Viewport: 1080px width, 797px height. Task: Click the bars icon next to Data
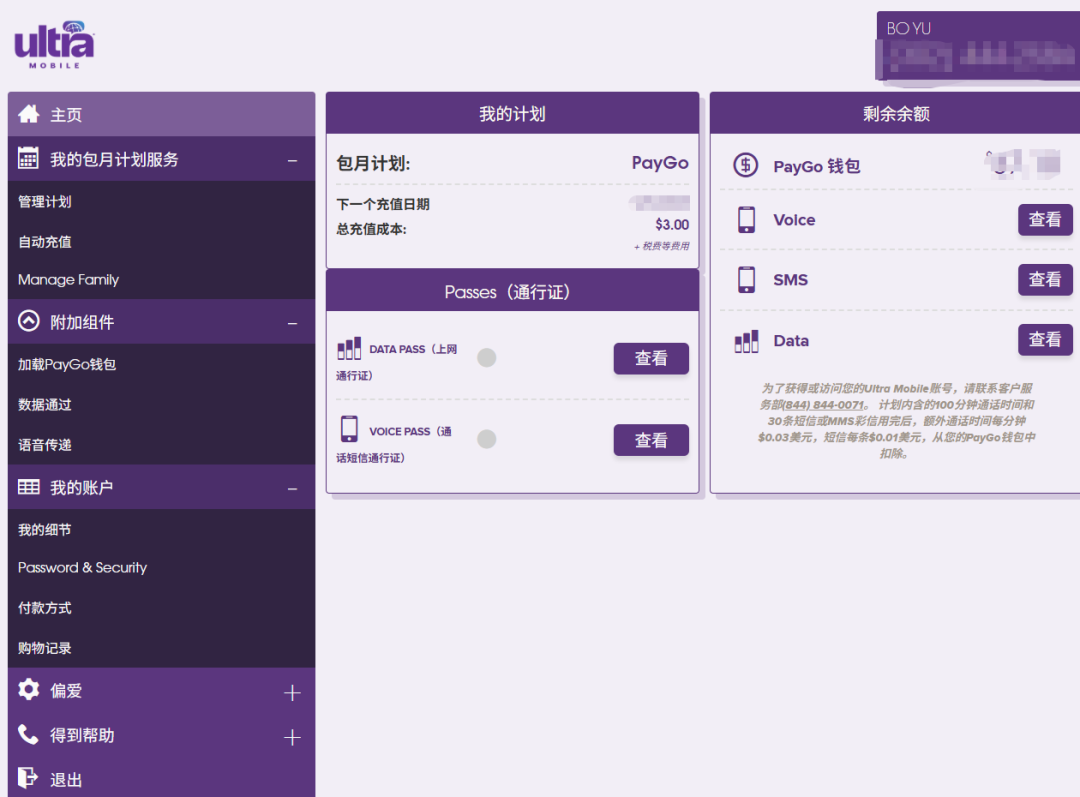coord(747,341)
